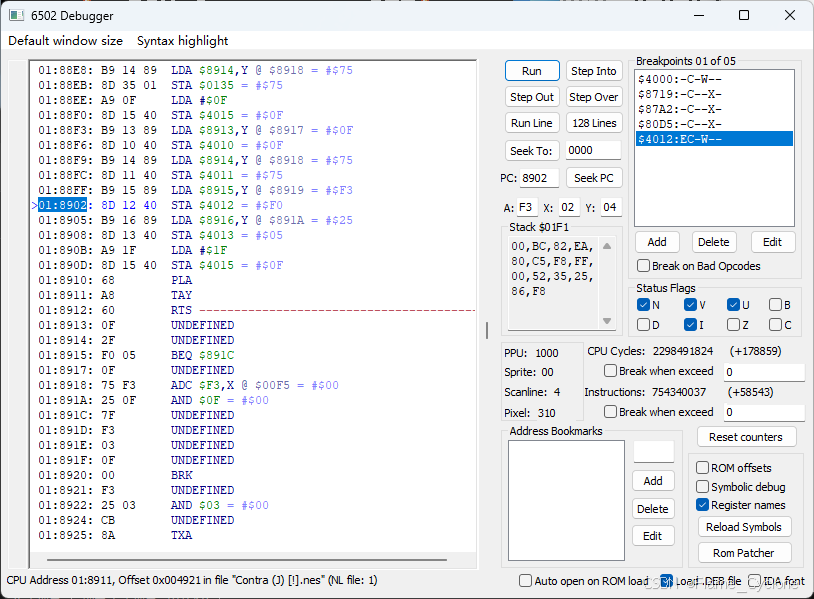Enable Instructions Break when exceed checkbox

(610, 412)
